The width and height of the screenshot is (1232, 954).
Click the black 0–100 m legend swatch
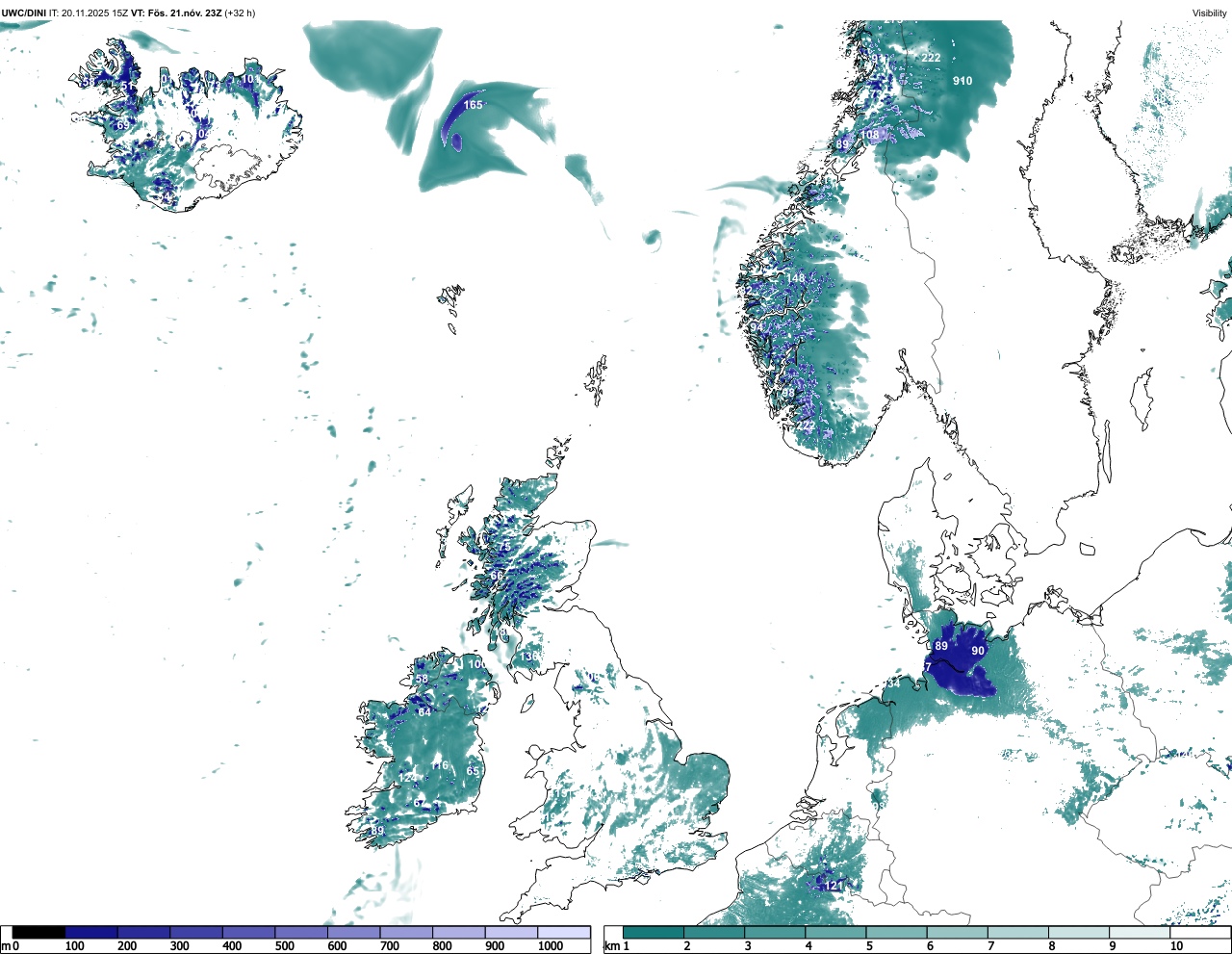click(x=39, y=932)
